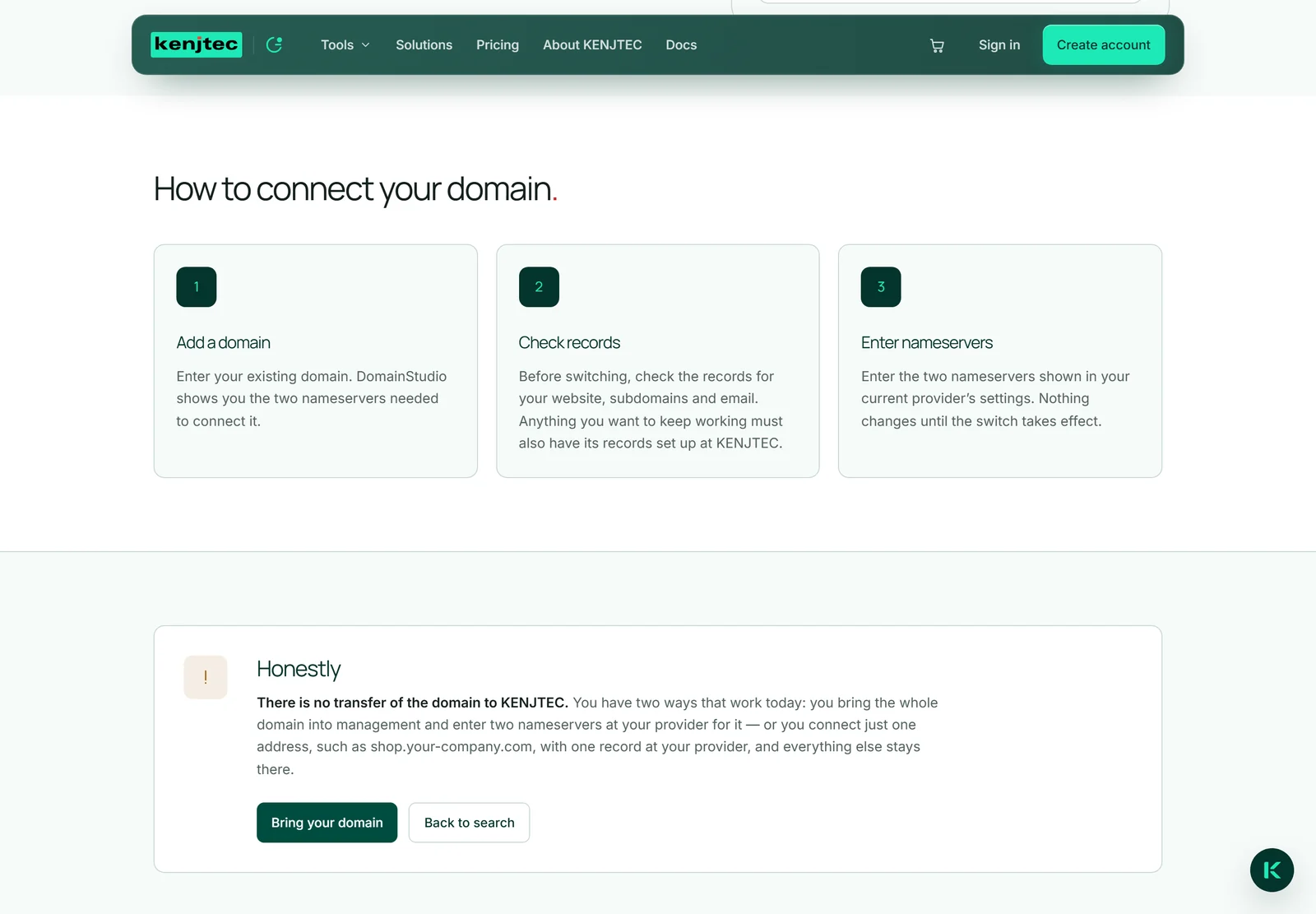The width and height of the screenshot is (1316, 914).
Task: Click the green refresh icon beside the logo
Action: (x=275, y=44)
